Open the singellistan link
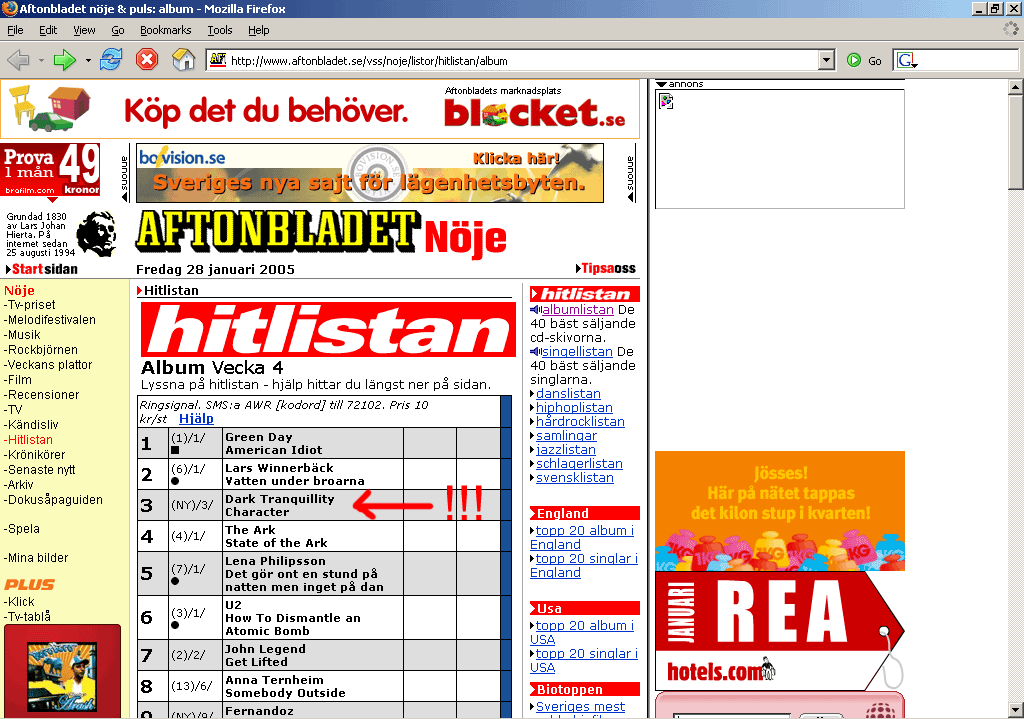 (x=577, y=351)
